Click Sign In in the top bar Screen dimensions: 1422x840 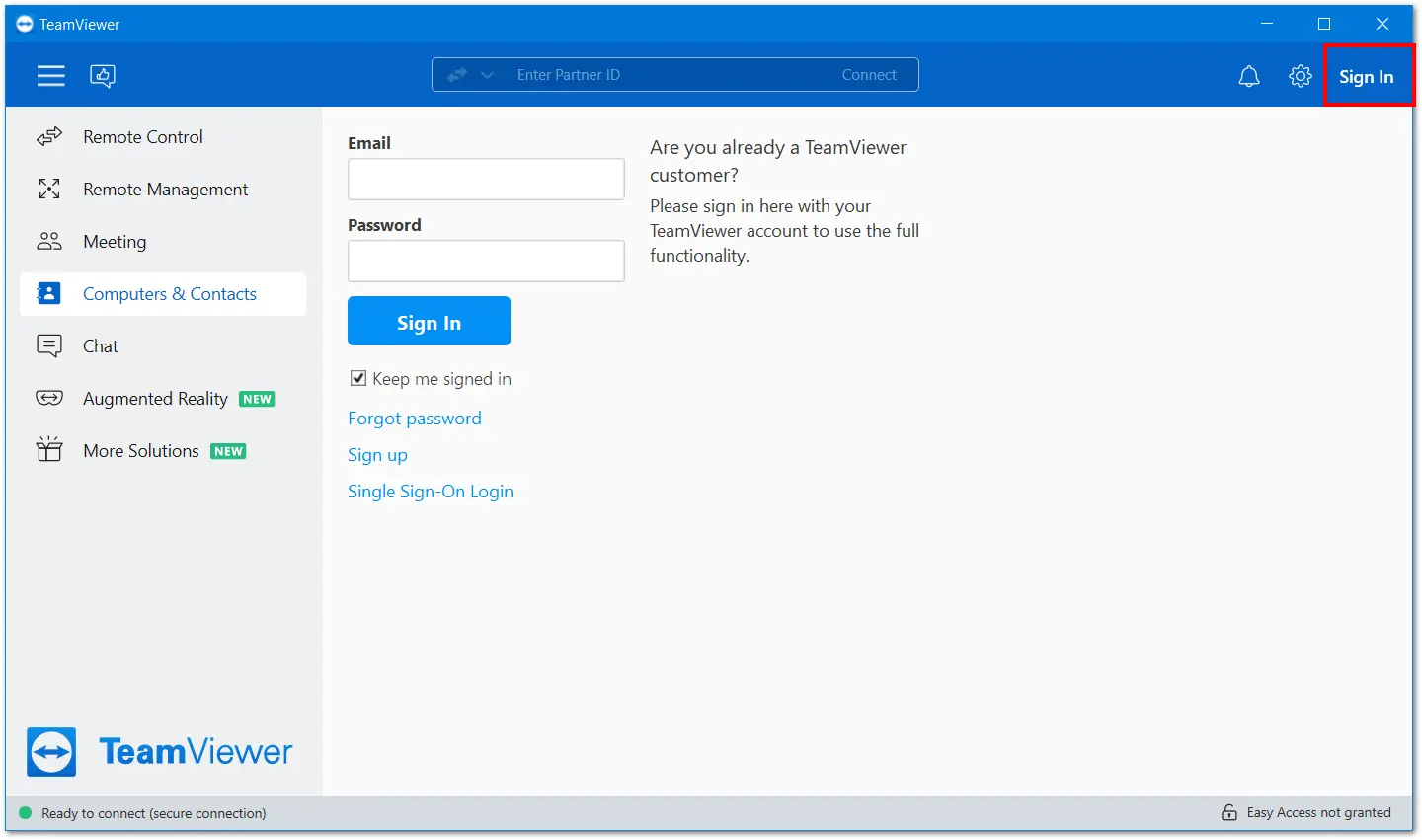[1368, 76]
